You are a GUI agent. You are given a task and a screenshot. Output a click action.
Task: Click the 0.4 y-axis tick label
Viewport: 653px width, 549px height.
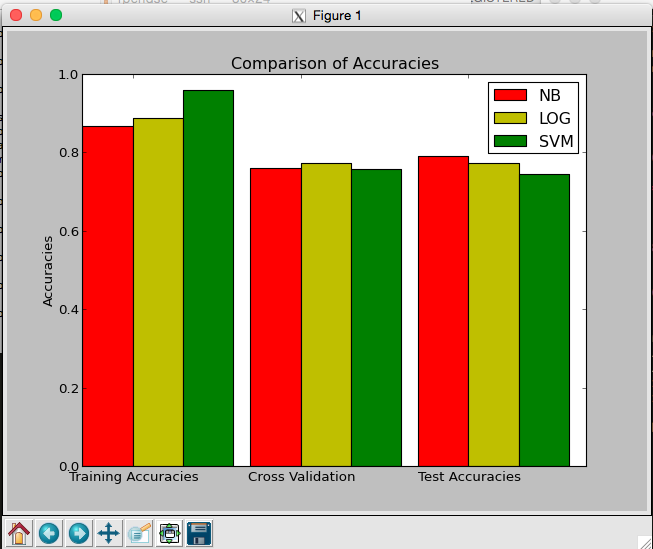pyautogui.click(x=68, y=310)
